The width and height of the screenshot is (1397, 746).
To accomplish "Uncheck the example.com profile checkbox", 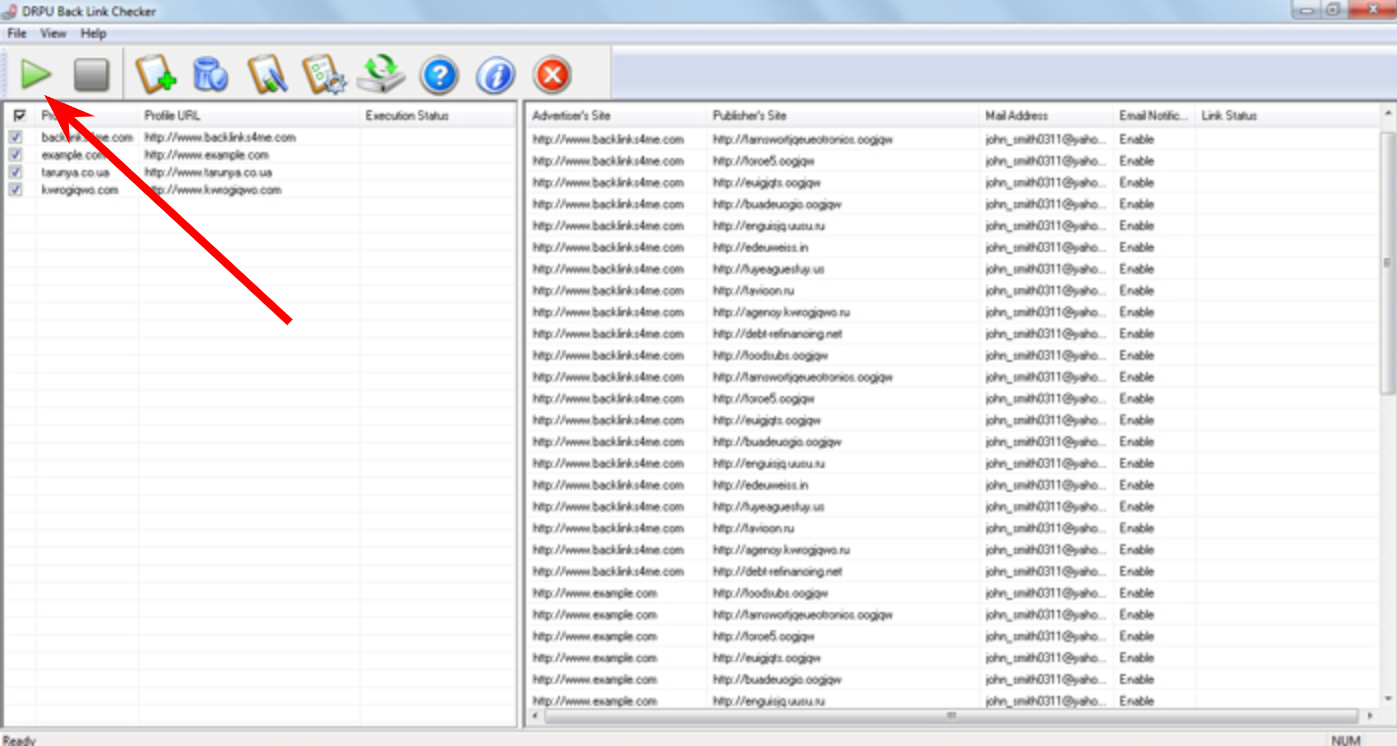I will [16, 155].
